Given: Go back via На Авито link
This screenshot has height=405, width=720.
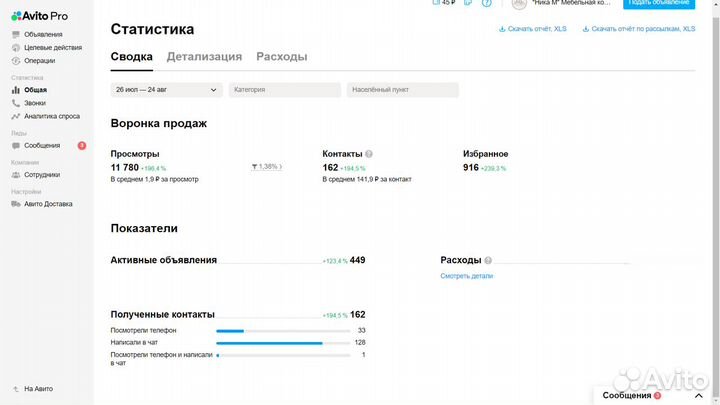Looking at the screenshot, I should point(38,389).
